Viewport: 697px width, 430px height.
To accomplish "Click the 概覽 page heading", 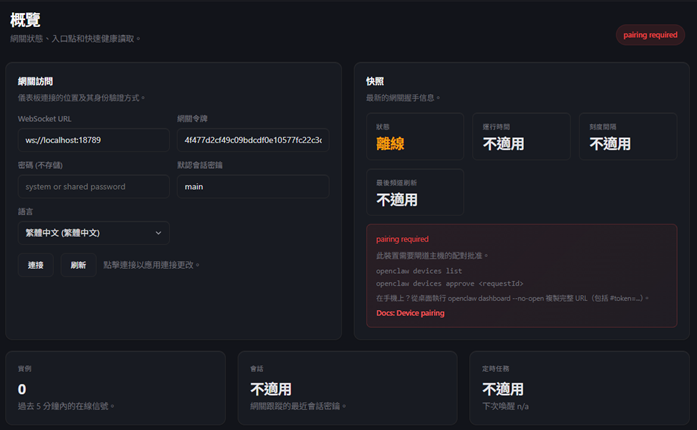I will pyautogui.click(x=26, y=19).
